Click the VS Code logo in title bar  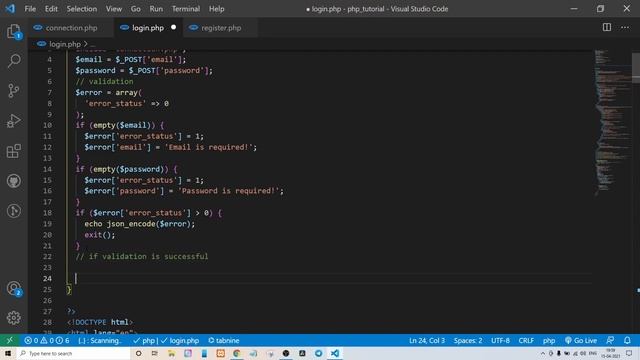[x=10, y=9]
